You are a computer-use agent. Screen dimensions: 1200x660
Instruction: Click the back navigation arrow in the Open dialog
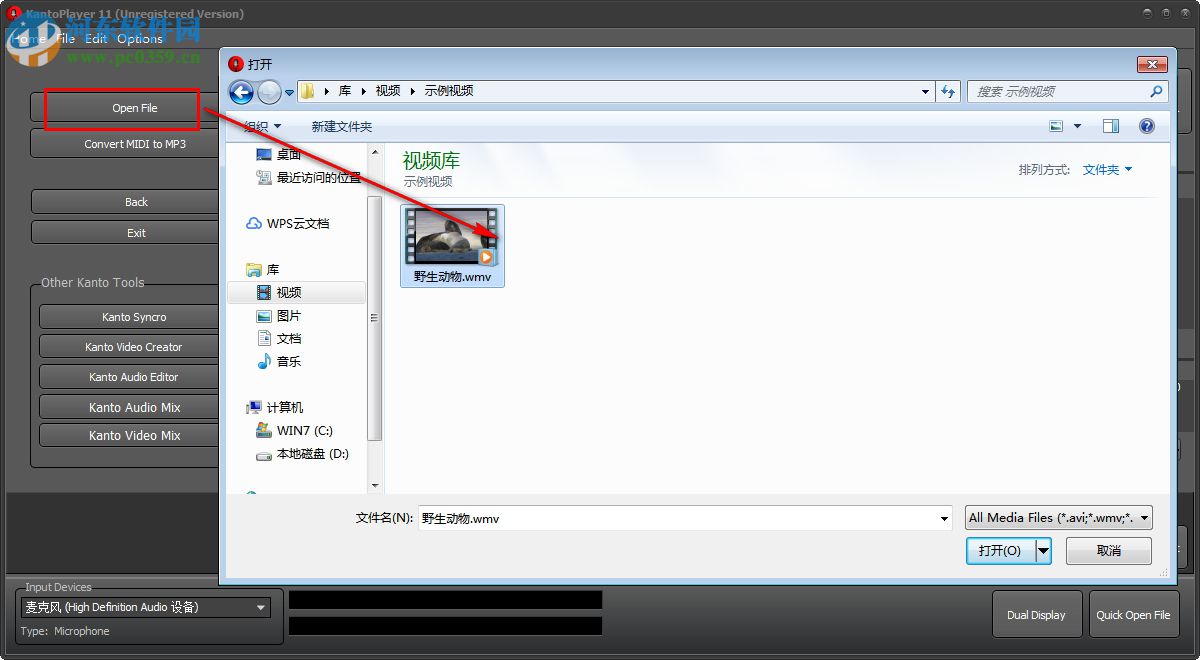(241, 92)
